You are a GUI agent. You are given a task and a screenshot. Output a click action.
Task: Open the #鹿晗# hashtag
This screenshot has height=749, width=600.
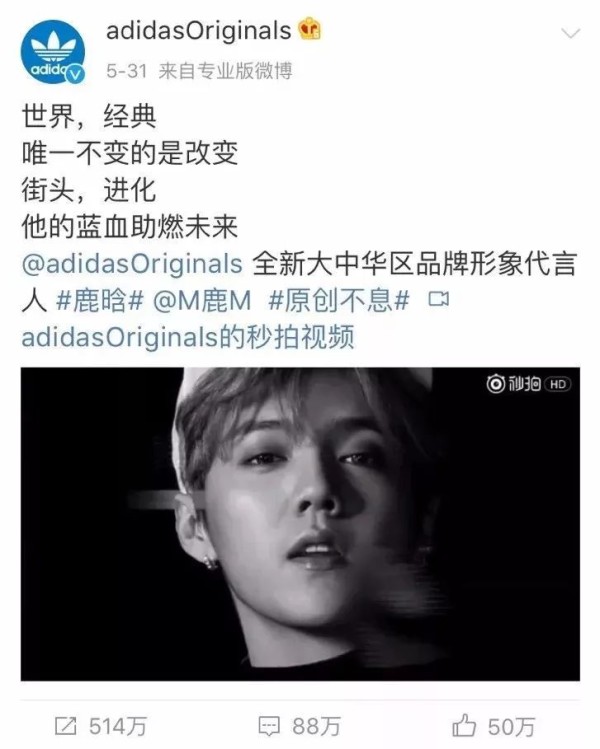[x=99, y=301]
